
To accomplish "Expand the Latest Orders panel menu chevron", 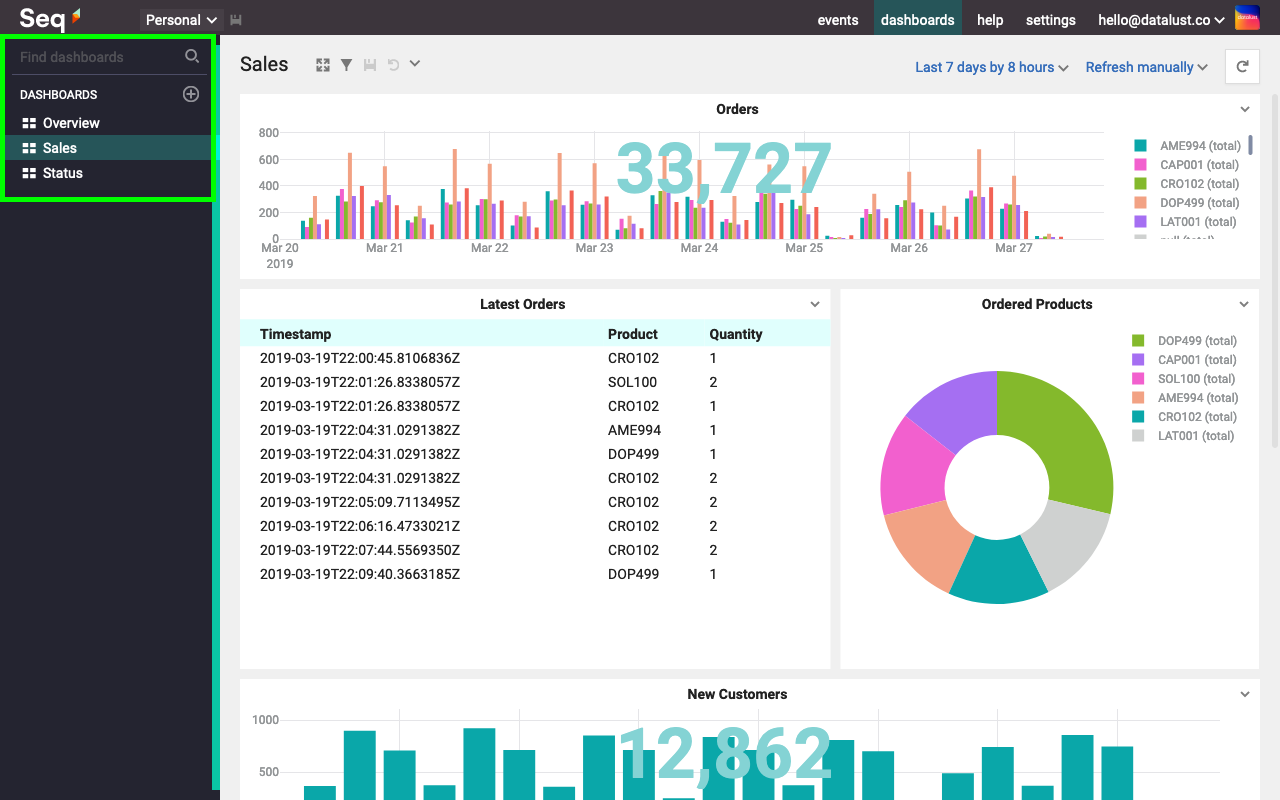I will click(x=815, y=305).
